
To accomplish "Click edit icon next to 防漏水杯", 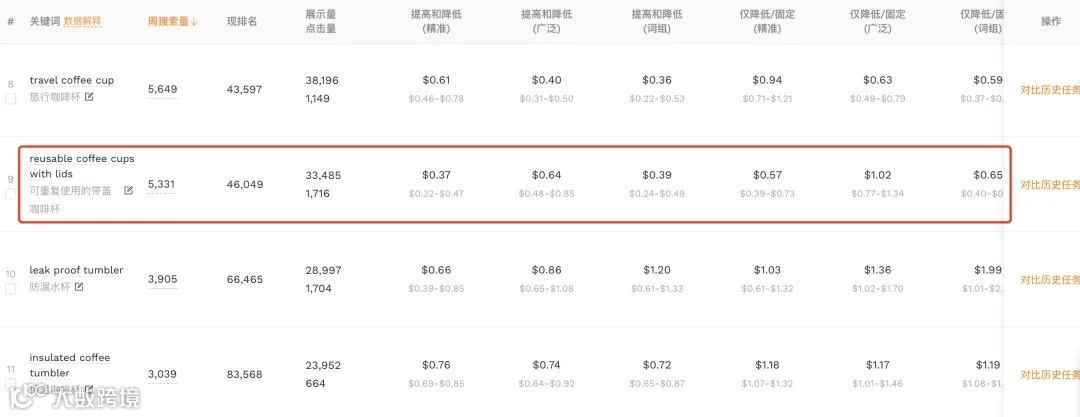I will (x=79, y=287).
